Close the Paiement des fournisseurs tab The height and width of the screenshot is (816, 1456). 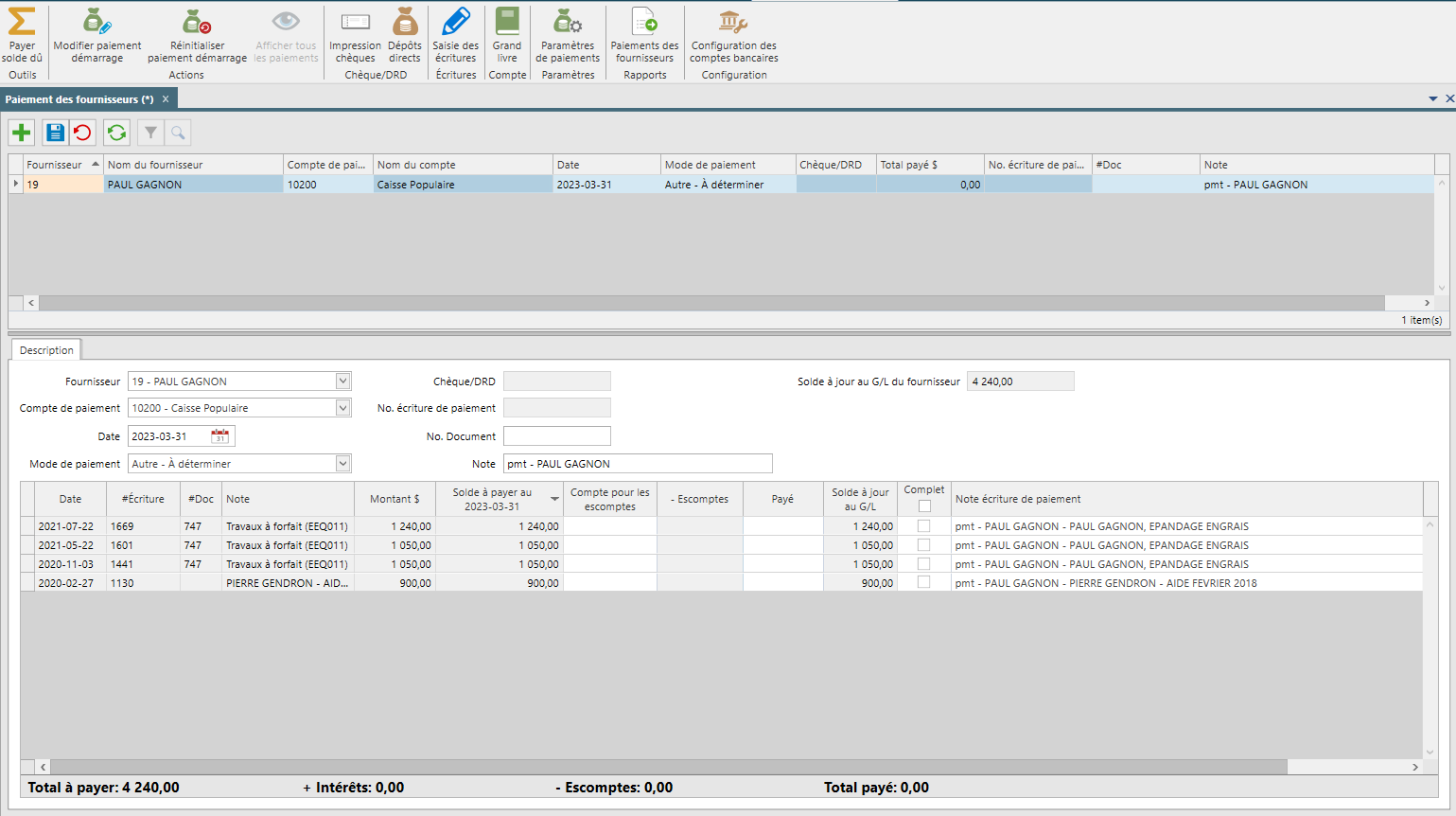166,99
